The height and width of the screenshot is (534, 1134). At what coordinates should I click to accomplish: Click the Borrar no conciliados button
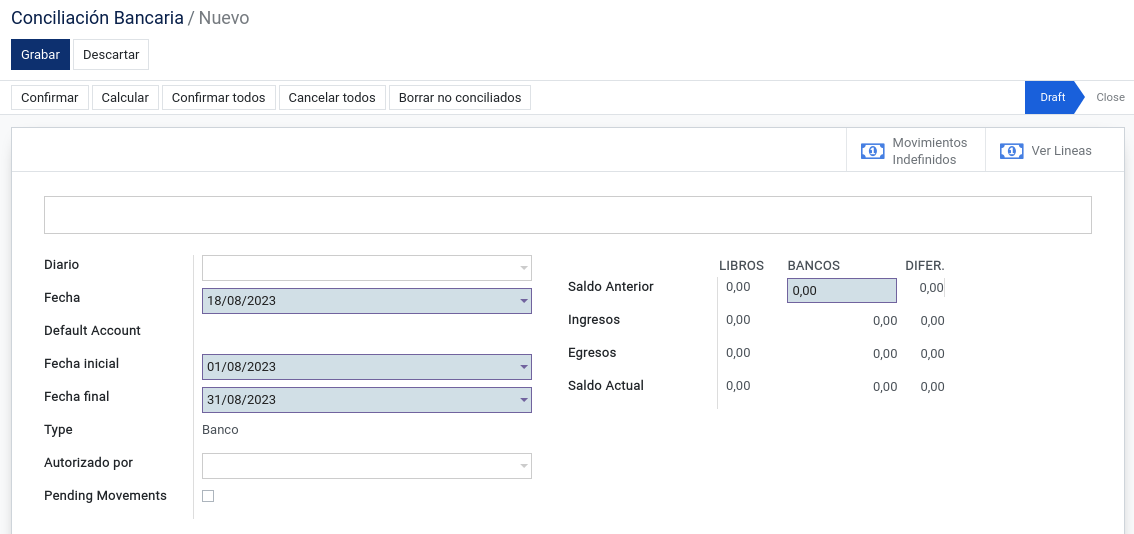(460, 97)
